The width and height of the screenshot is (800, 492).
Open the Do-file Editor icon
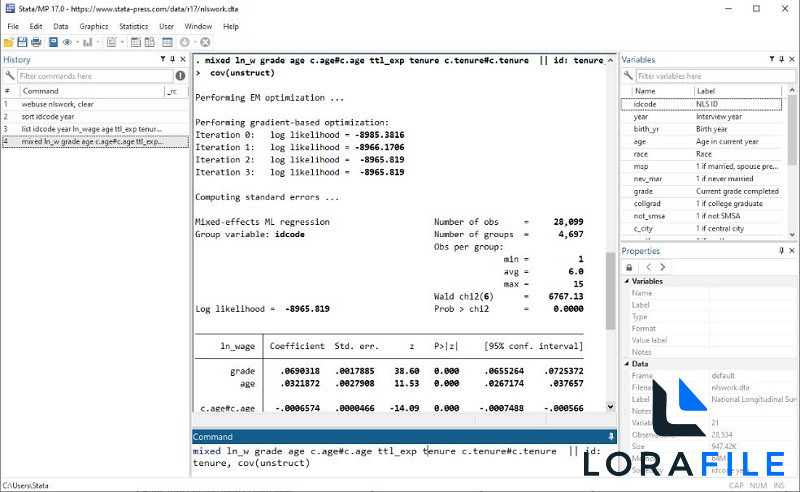pyautogui.click(x=112, y=42)
